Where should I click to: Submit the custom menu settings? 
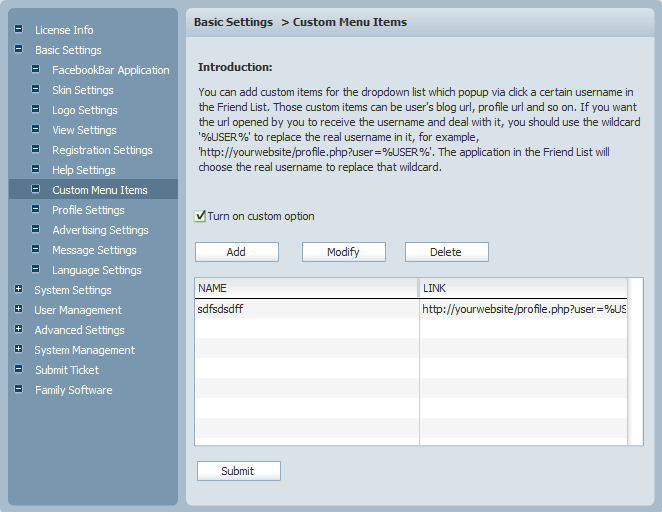[x=238, y=471]
